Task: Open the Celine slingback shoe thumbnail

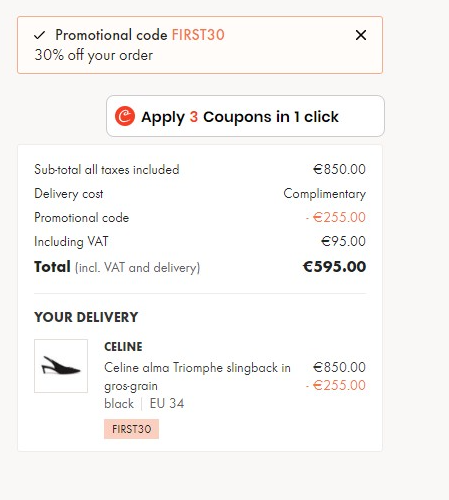Action: pyautogui.click(x=61, y=366)
